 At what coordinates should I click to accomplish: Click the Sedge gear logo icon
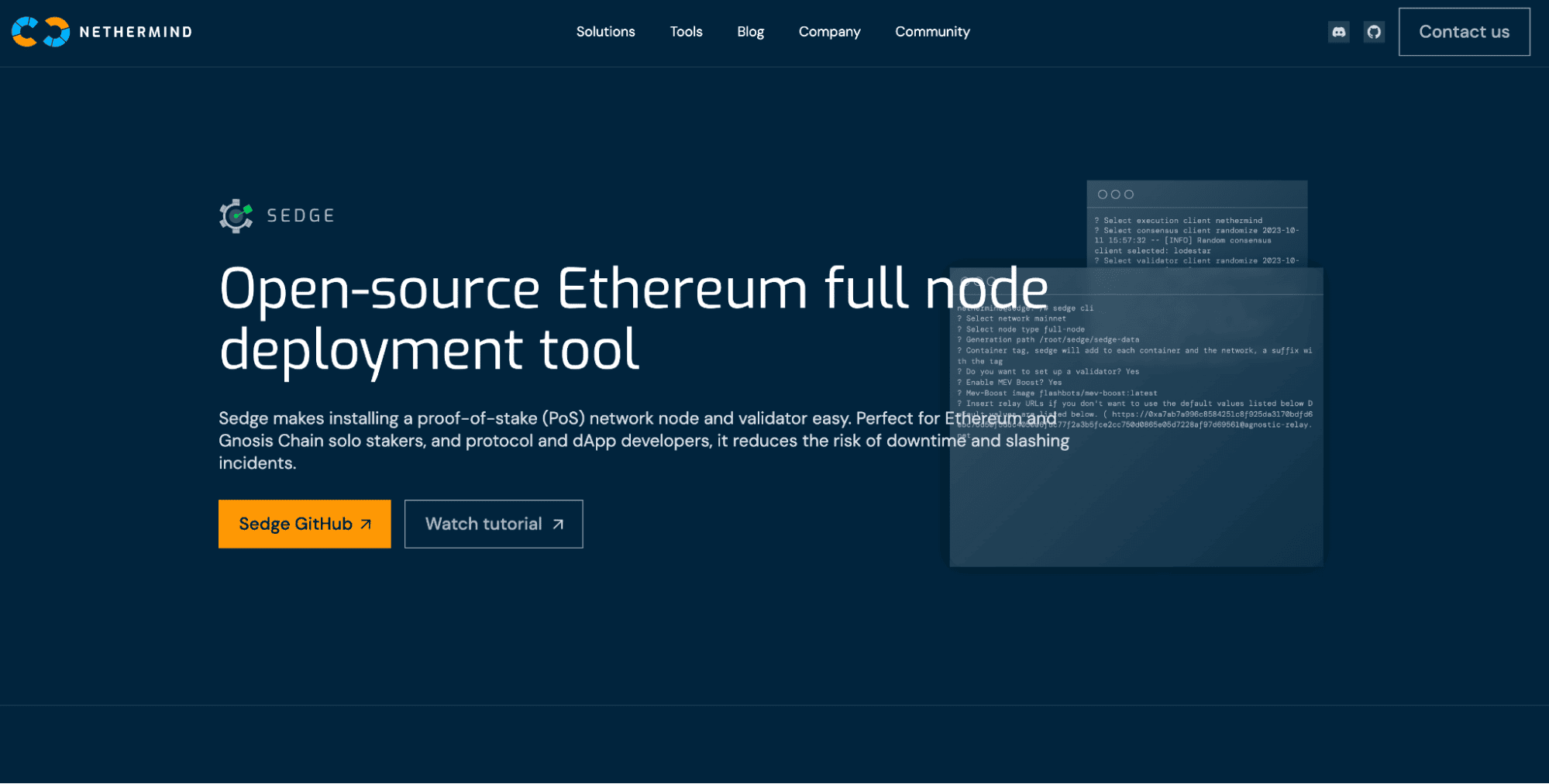[x=236, y=216]
